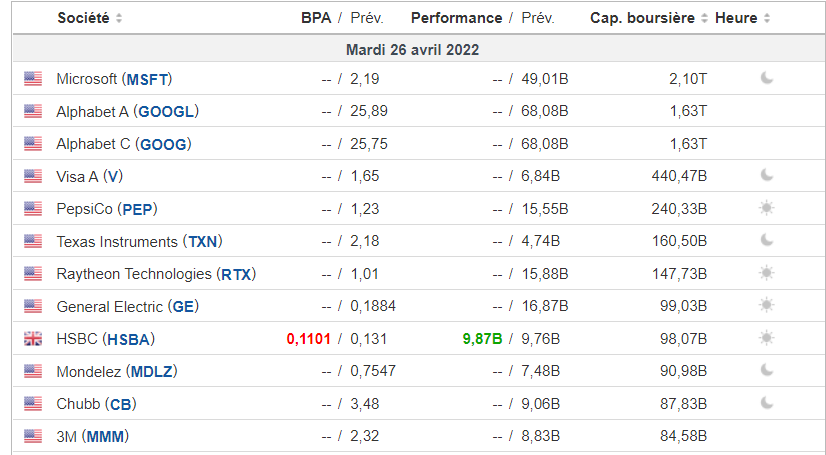Sort by Cap. boursière column arrows
Image resolution: width=826 pixels, height=455 pixels.
tap(704, 19)
